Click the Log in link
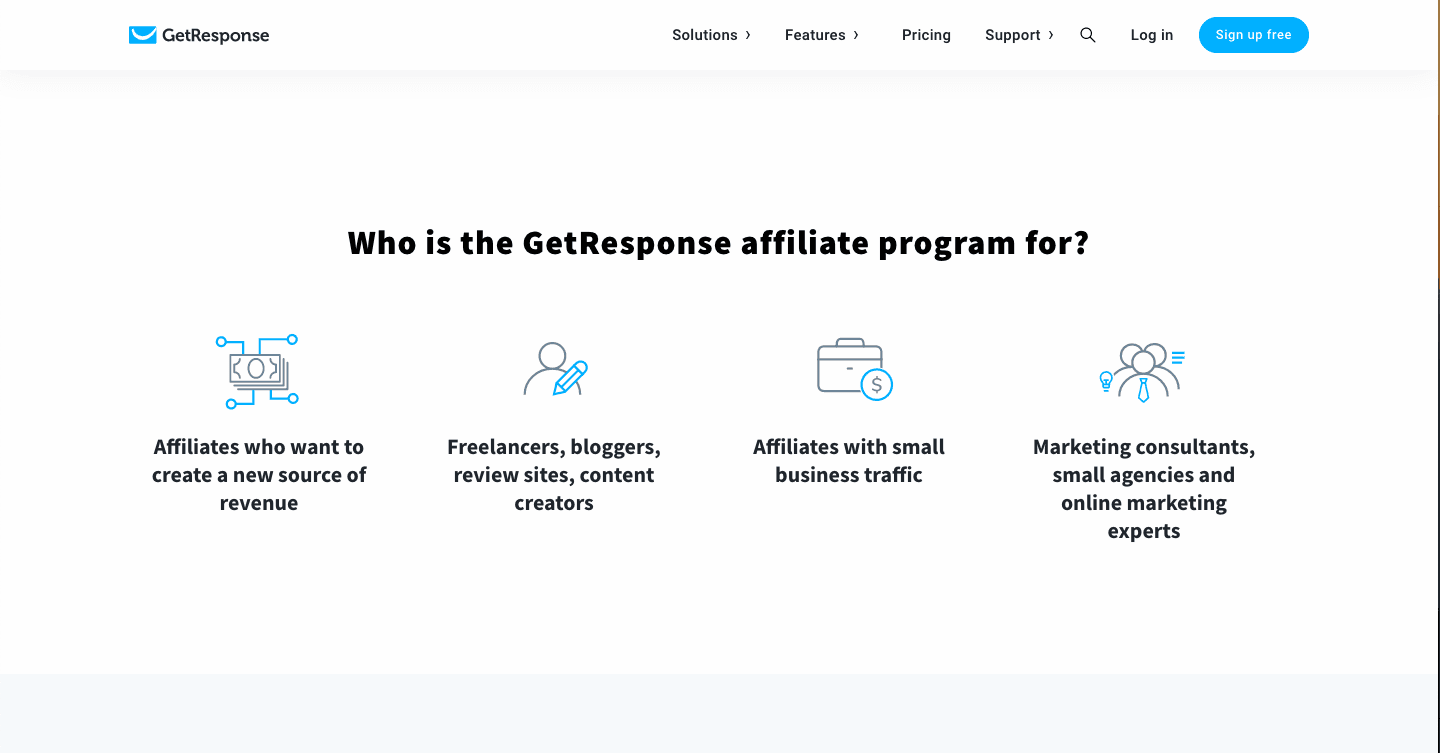Image resolution: width=1440 pixels, height=753 pixels. click(1152, 35)
